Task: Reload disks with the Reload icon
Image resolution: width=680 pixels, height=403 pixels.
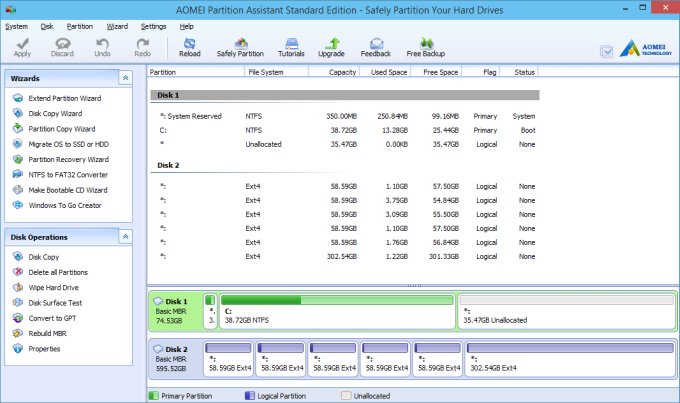Action: (x=190, y=43)
